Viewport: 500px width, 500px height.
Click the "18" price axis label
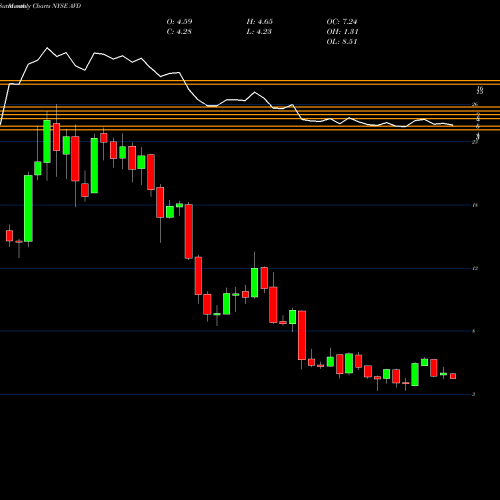(475, 205)
